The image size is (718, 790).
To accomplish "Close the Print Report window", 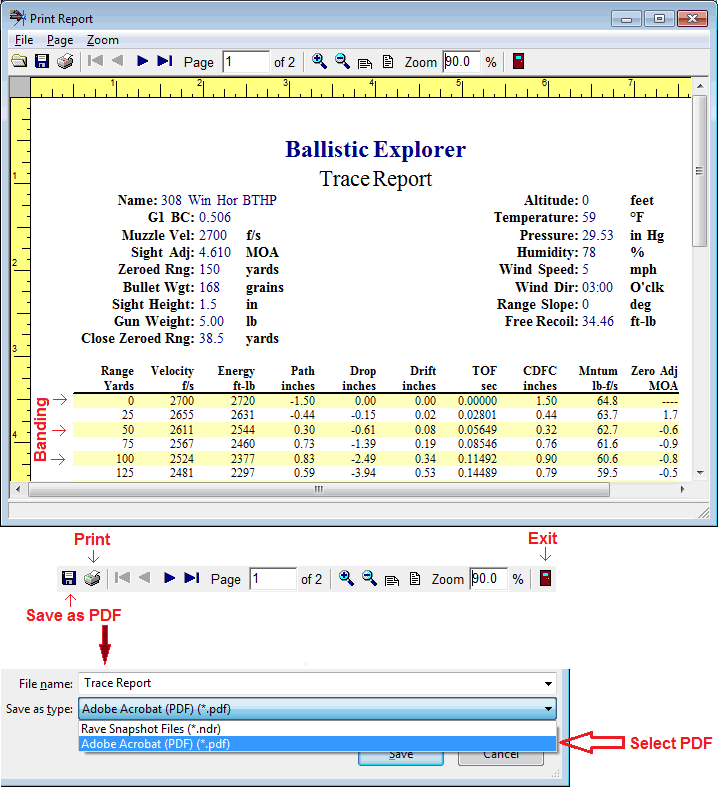I will click(x=692, y=19).
